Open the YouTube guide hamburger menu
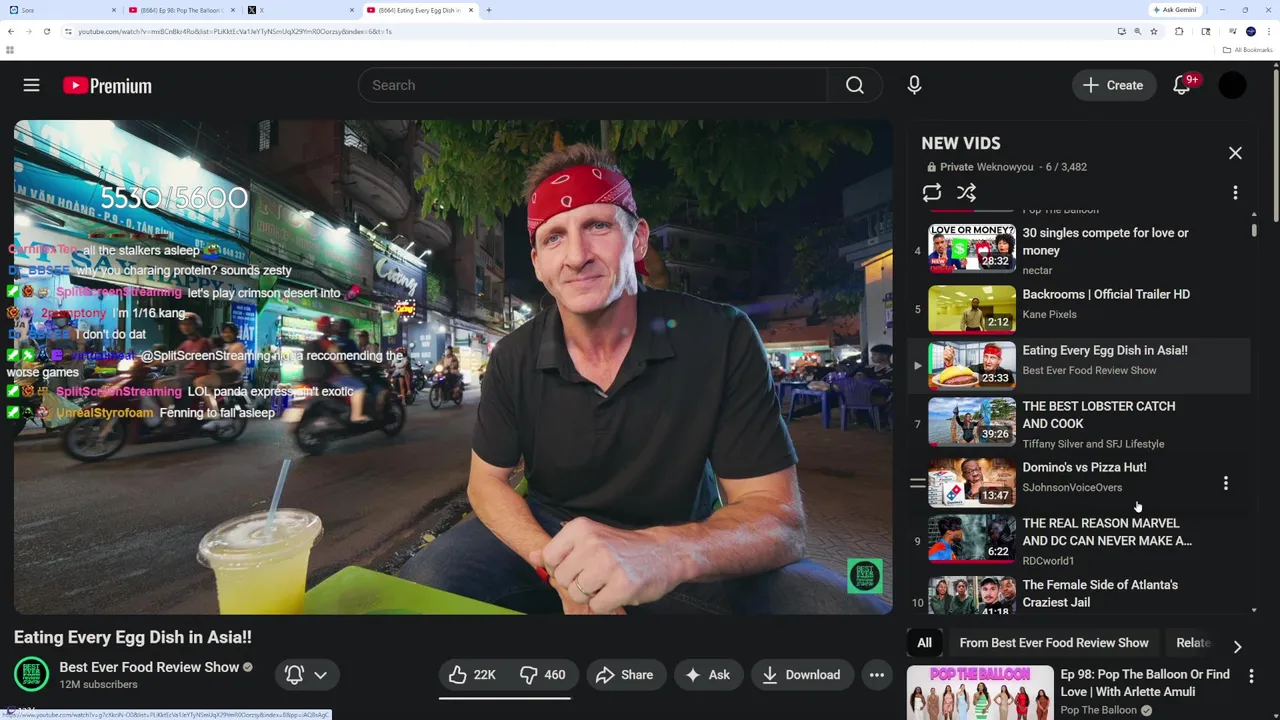1280x720 pixels. (32, 86)
